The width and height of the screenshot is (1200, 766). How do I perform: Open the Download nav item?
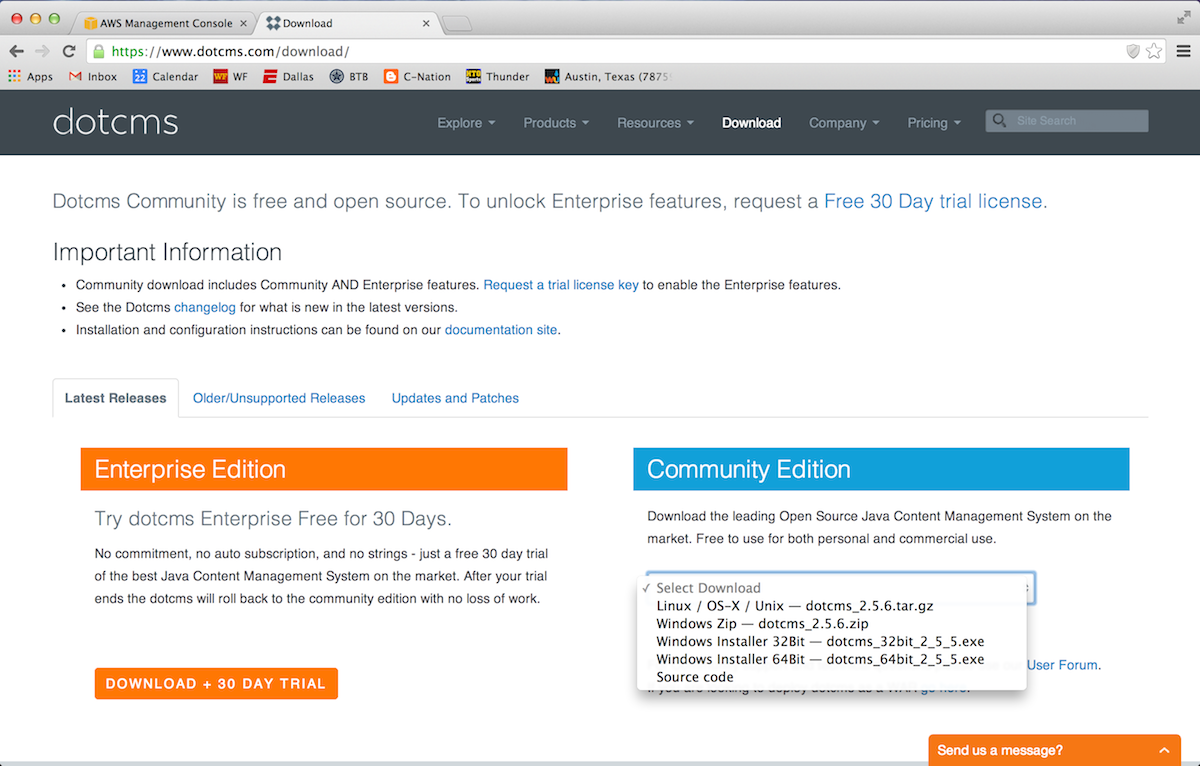coord(751,123)
